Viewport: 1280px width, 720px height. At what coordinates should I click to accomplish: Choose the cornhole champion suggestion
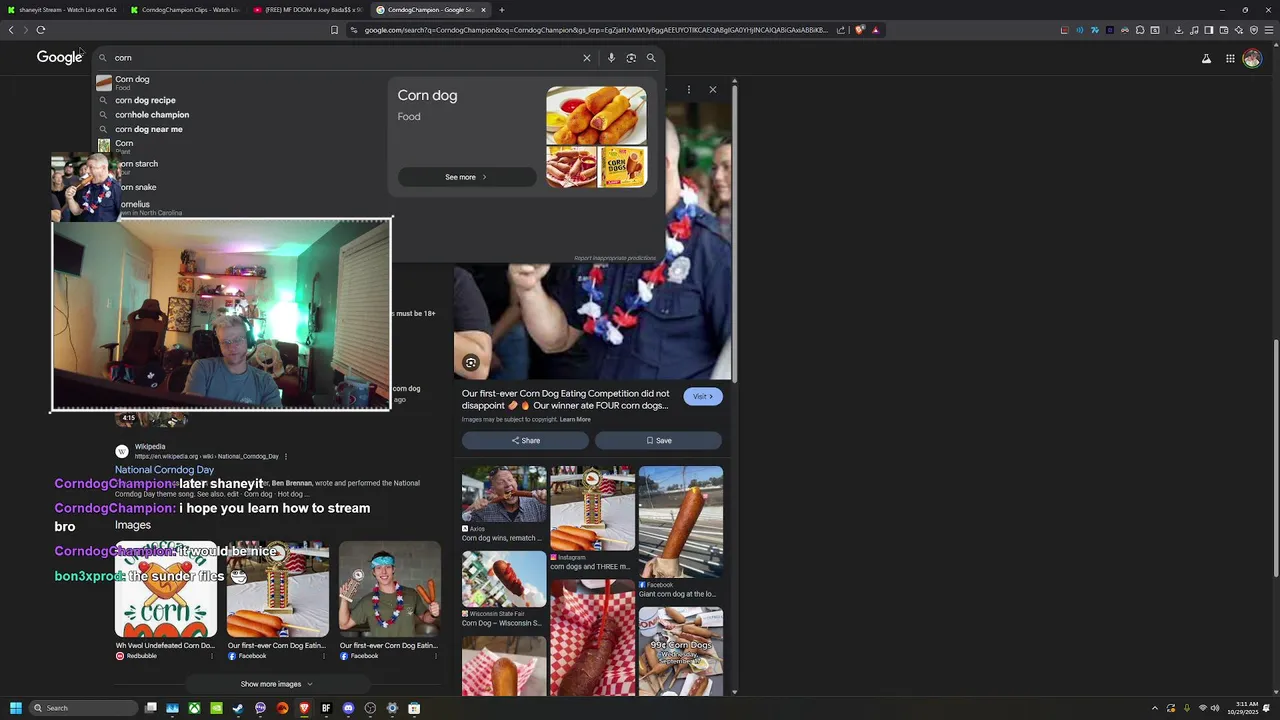pos(237,115)
